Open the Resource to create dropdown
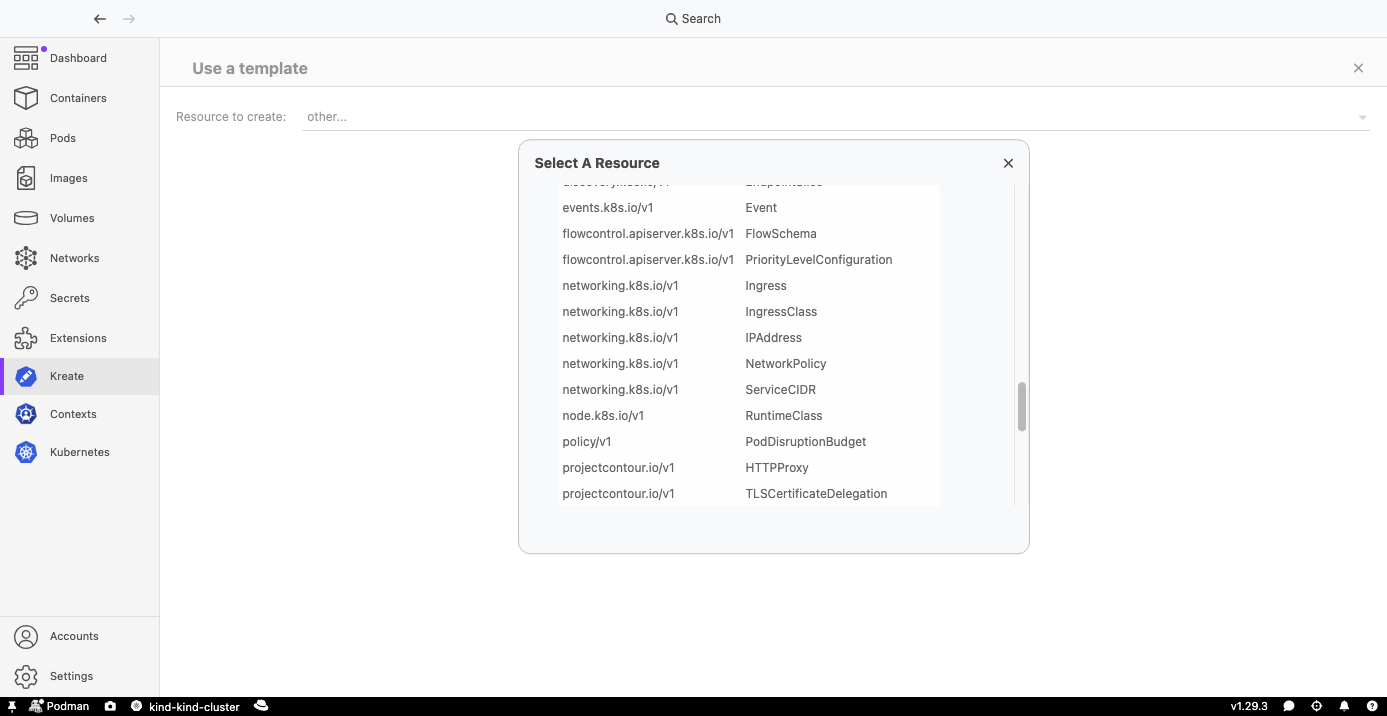Screen dimensions: 1387x716 click(837, 117)
